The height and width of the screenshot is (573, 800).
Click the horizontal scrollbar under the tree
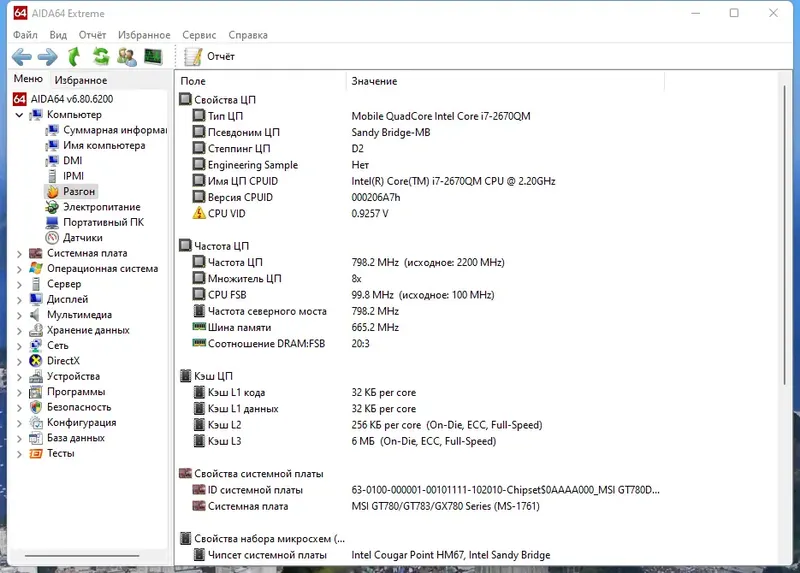(x=82, y=555)
